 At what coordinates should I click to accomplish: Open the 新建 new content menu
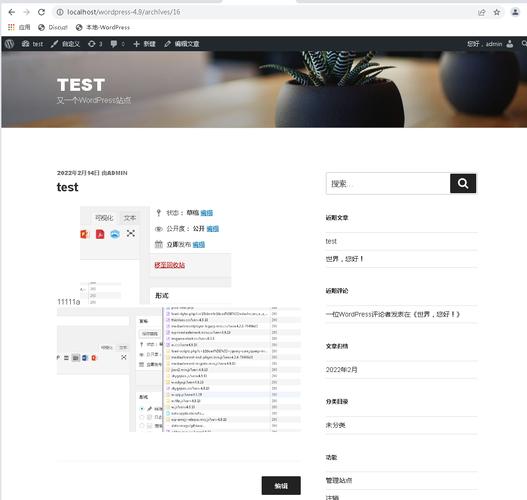pos(145,44)
